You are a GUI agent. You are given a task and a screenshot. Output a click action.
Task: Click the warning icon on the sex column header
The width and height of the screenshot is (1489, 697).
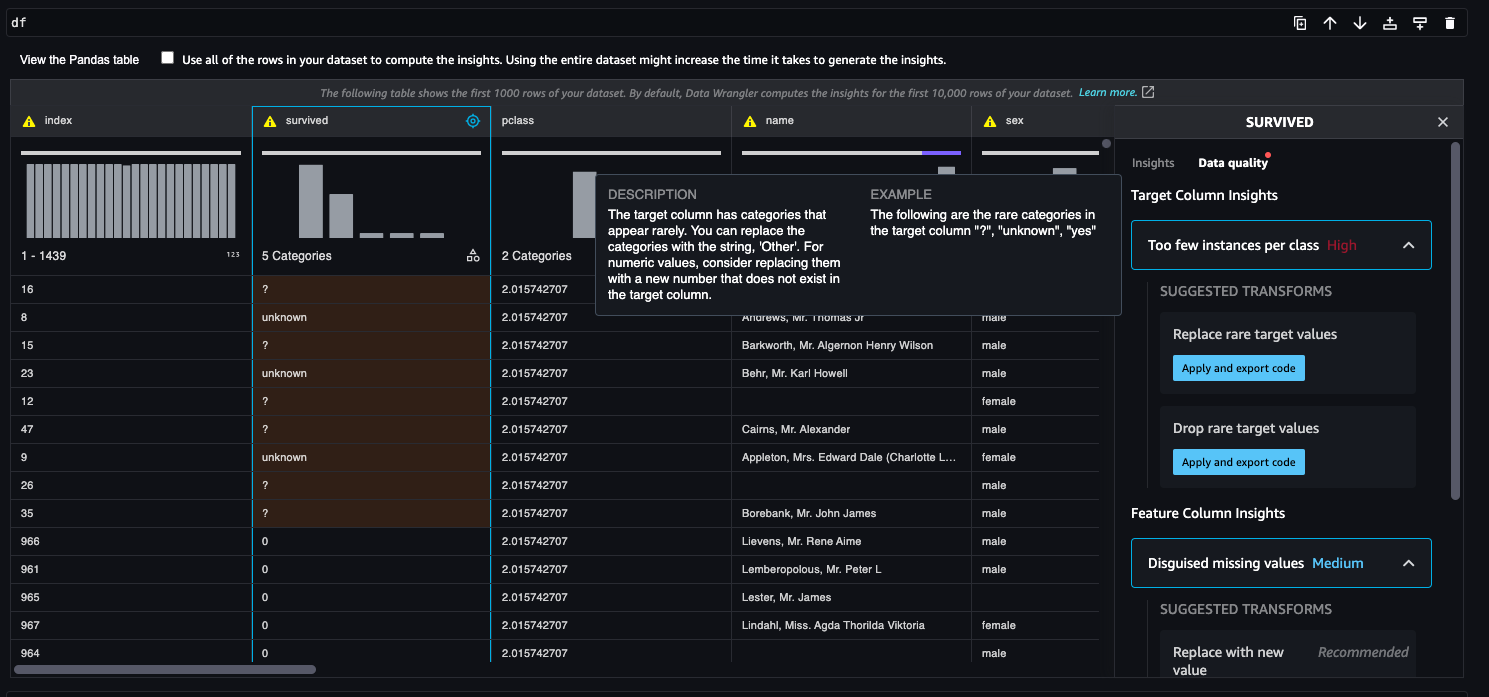(x=988, y=120)
